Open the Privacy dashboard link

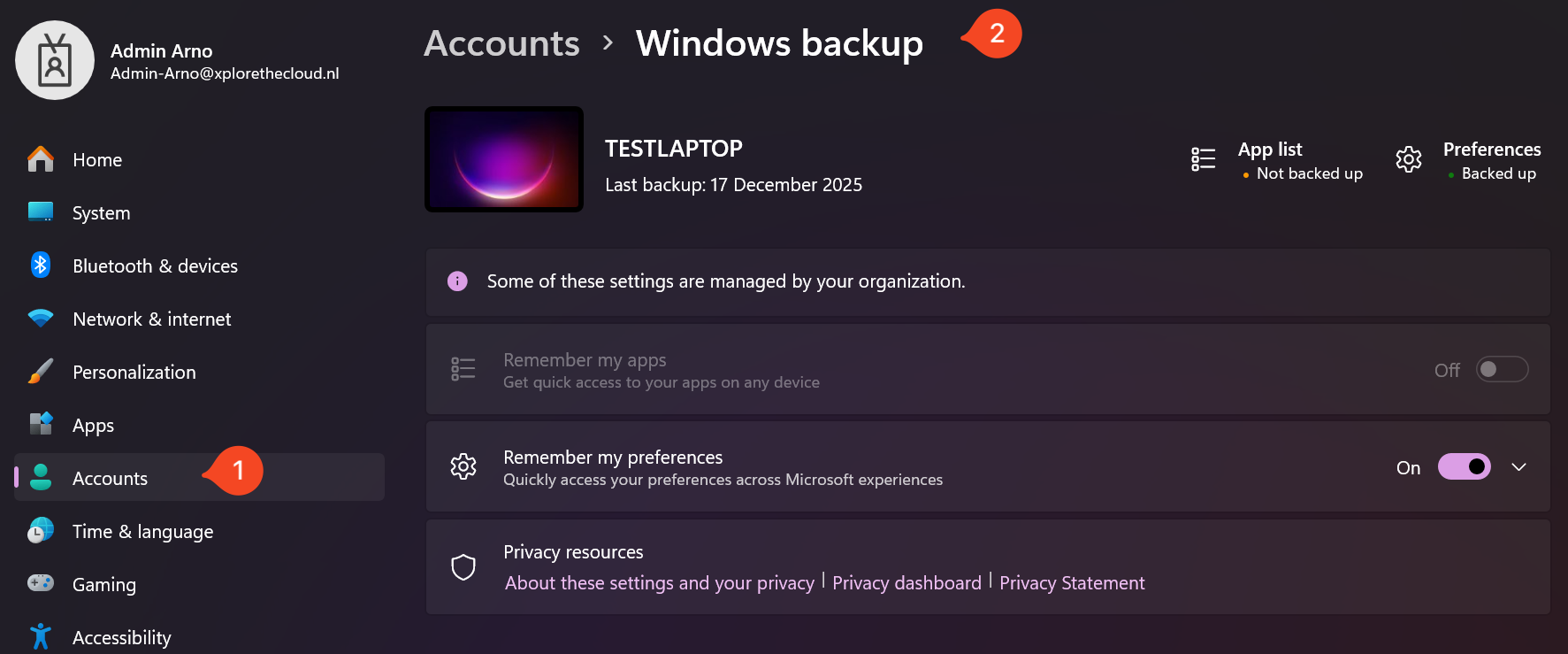906,583
